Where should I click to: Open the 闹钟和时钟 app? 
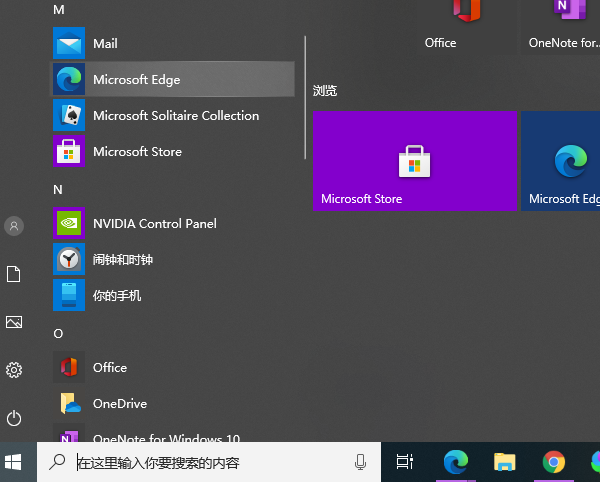tap(122, 260)
